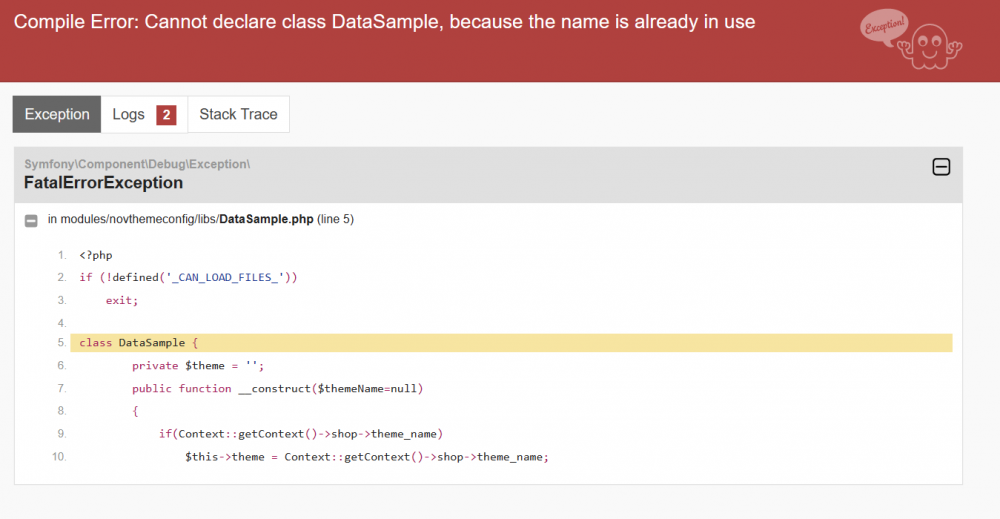Click the $this->theme assignment line
This screenshot has width=1000, height=519.
coord(367,457)
